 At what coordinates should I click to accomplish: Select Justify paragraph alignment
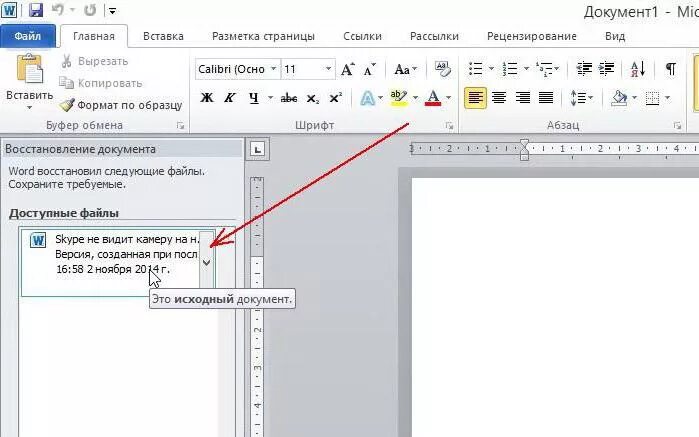(546, 98)
